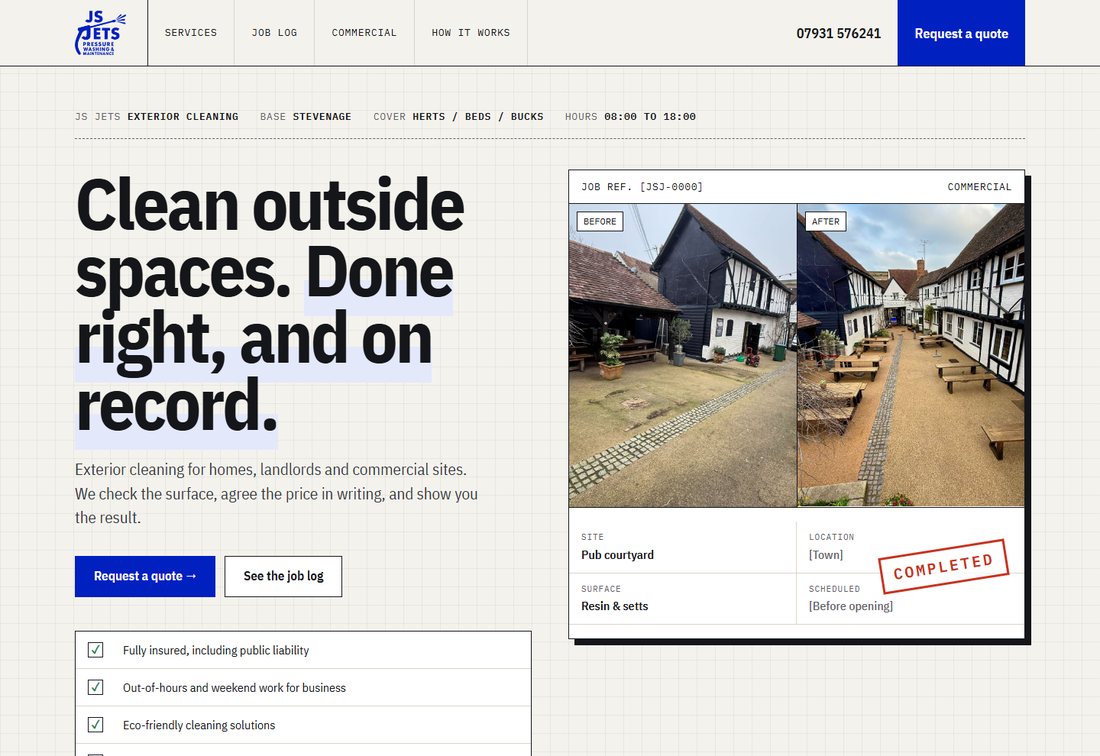Click the Pub courtyard site entry
The height and width of the screenshot is (756, 1100).
click(617, 555)
